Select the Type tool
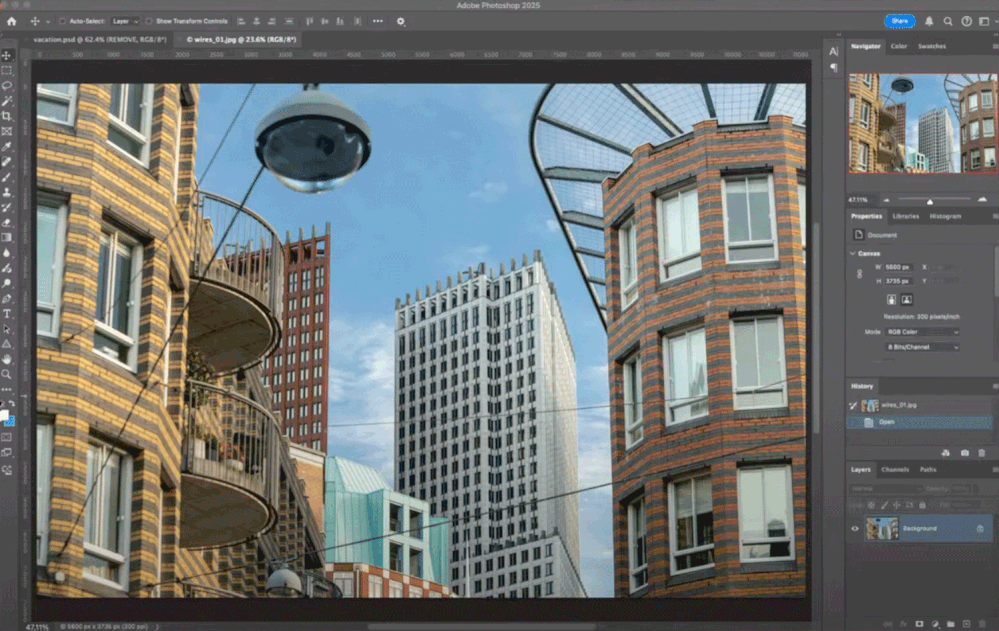 coord(7,314)
